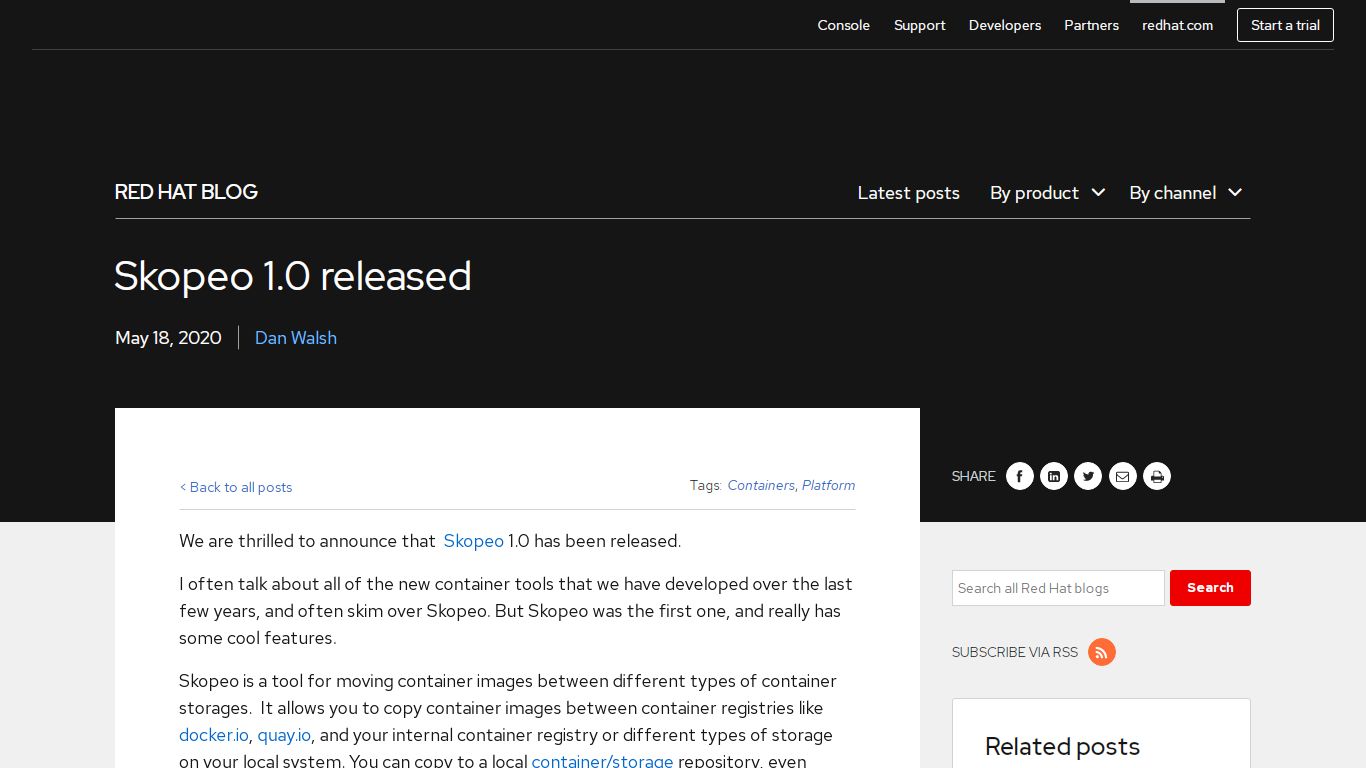Open the Platform tag
1366x768 pixels.
click(x=828, y=485)
